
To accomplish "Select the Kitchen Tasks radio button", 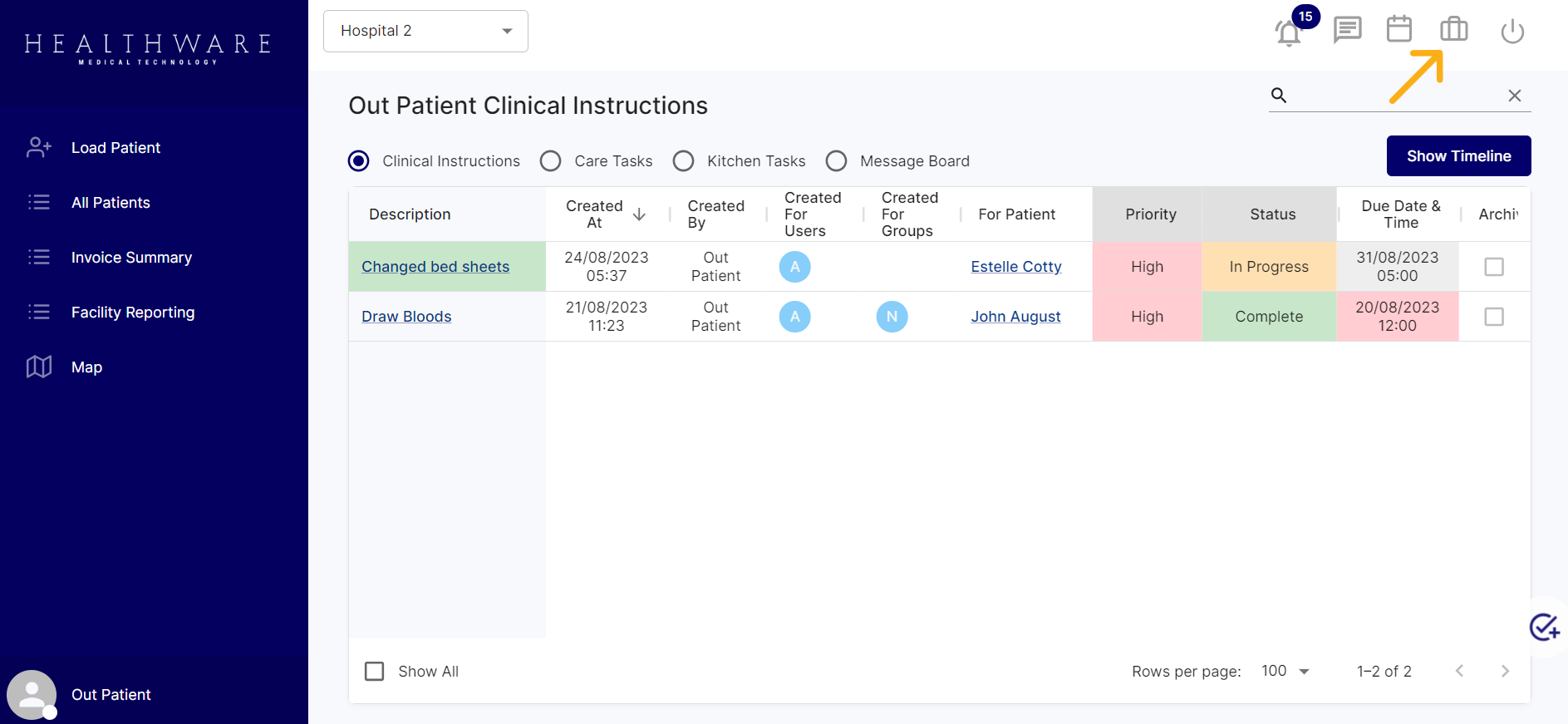I will coord(683,161).
